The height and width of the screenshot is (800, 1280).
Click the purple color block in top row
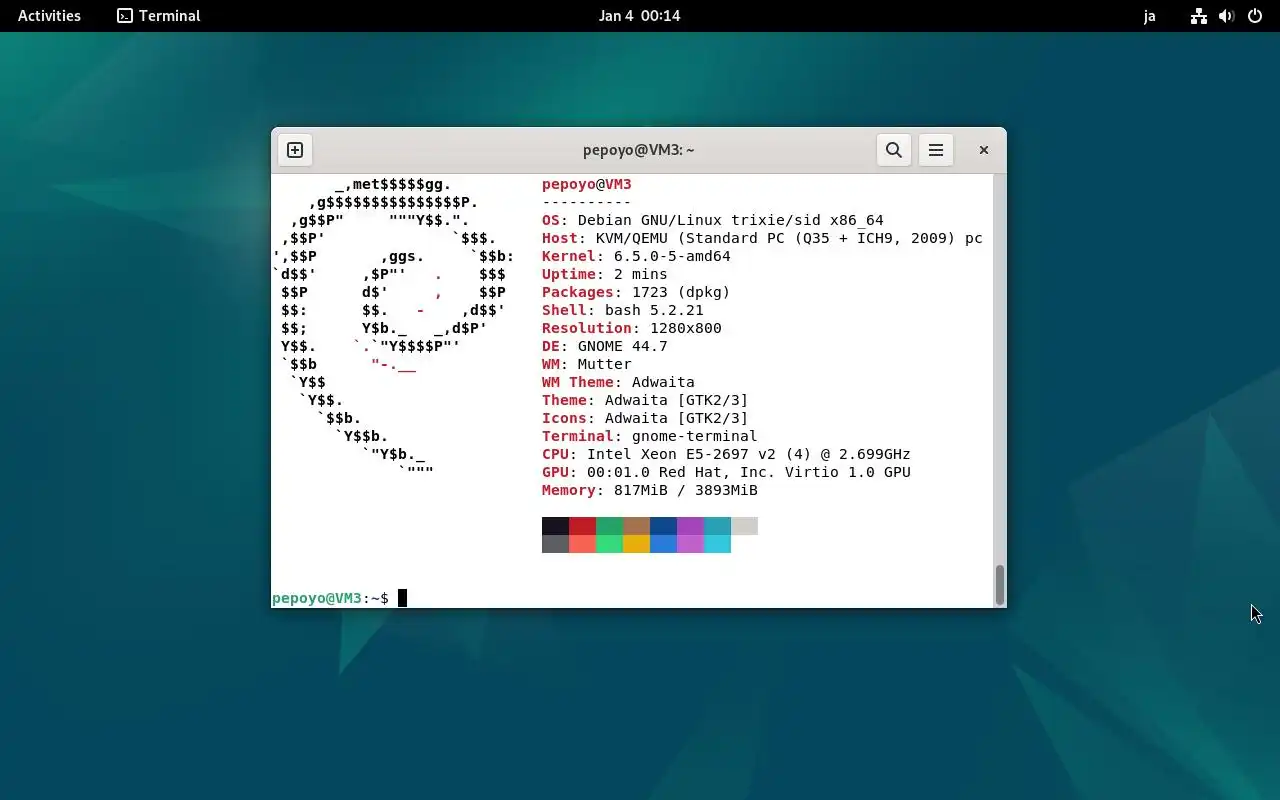click(x=690, y=526)
